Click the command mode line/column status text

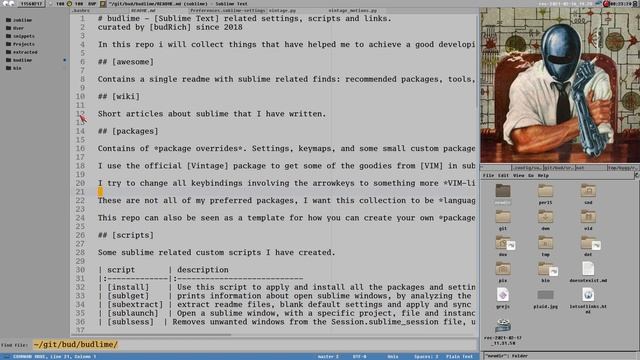[x=54, y=357]
